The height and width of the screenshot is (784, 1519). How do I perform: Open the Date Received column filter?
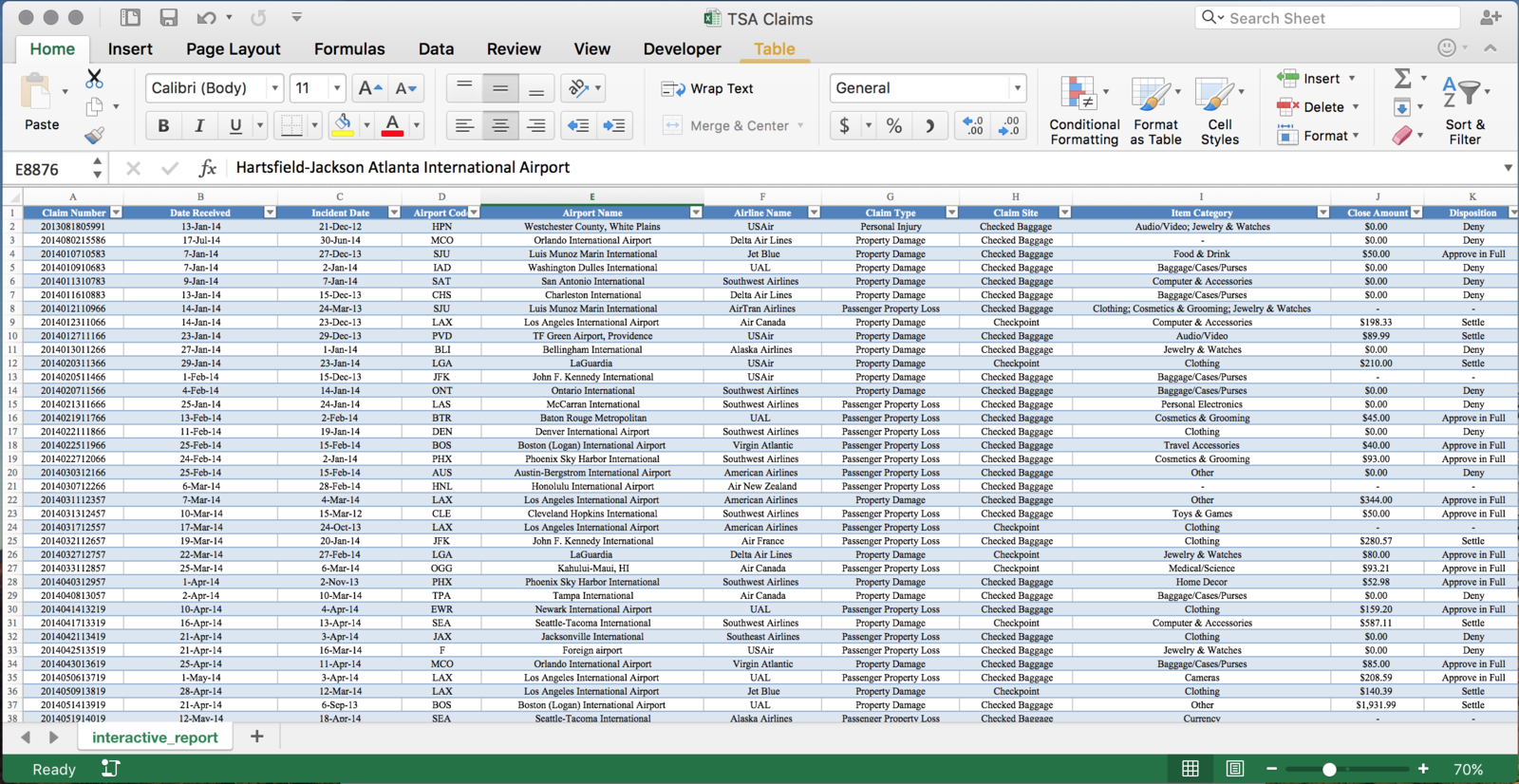[270, 213]
